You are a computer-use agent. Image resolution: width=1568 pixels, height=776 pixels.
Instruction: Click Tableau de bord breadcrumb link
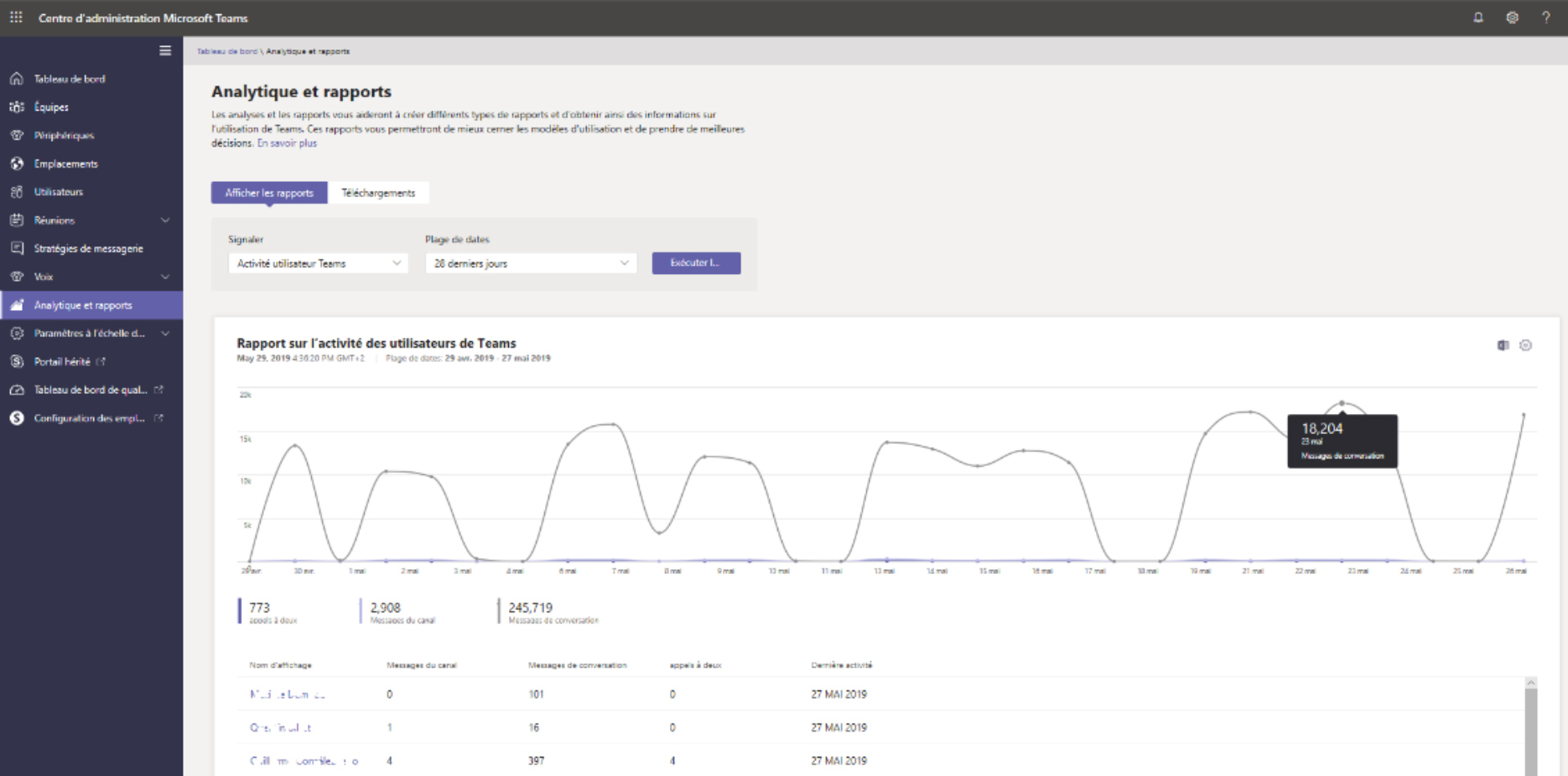227,51
